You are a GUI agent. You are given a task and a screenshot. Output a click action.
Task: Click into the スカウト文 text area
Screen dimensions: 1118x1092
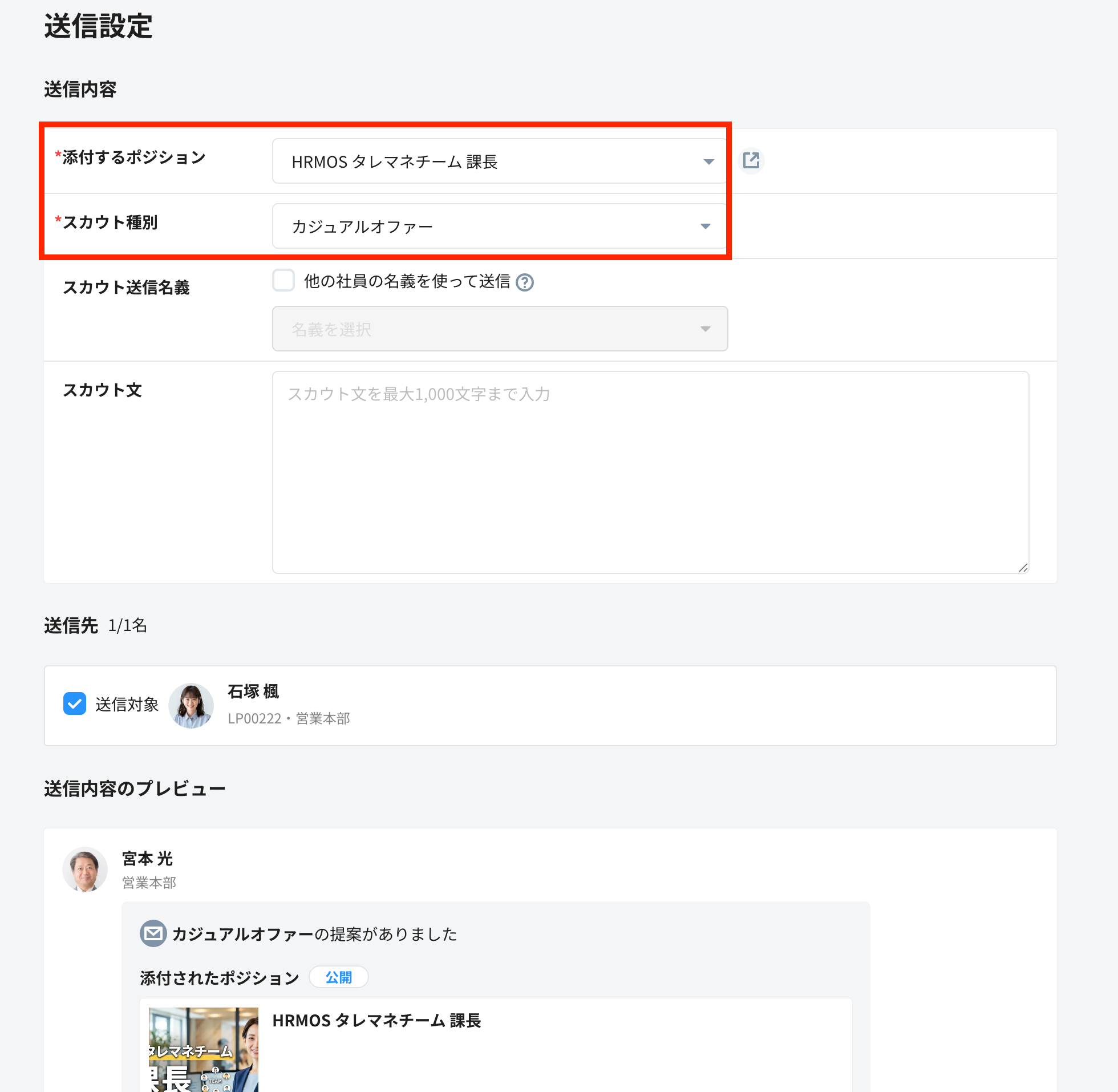pyautogui.click(x=651, y=472)
